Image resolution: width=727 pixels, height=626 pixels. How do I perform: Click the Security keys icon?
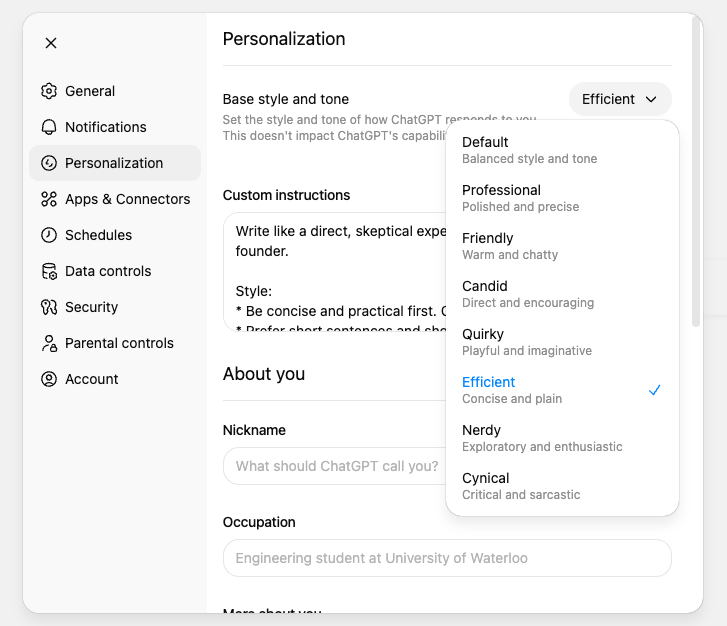tap(49, 307)
